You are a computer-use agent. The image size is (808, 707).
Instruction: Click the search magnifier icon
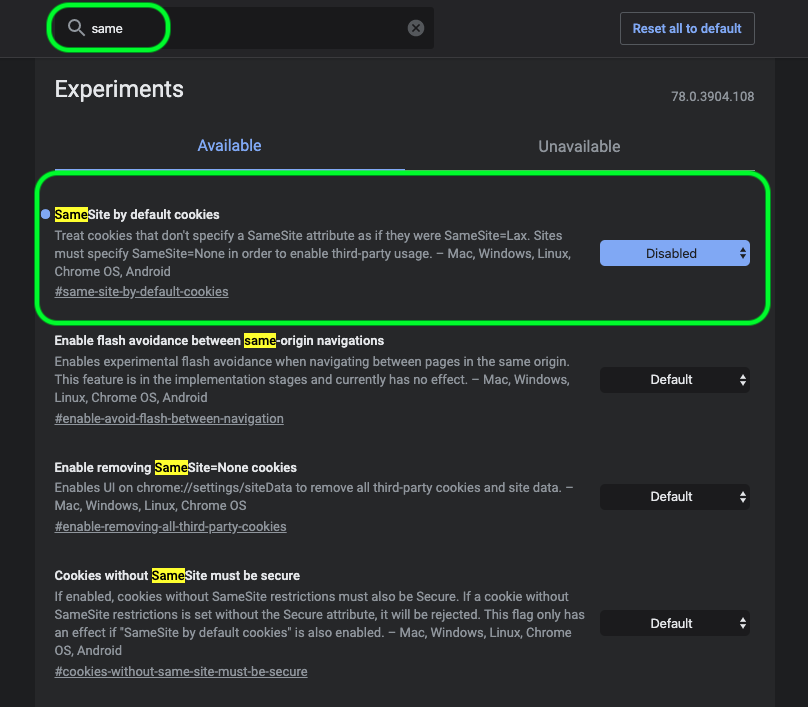click(x=76, y=28)
